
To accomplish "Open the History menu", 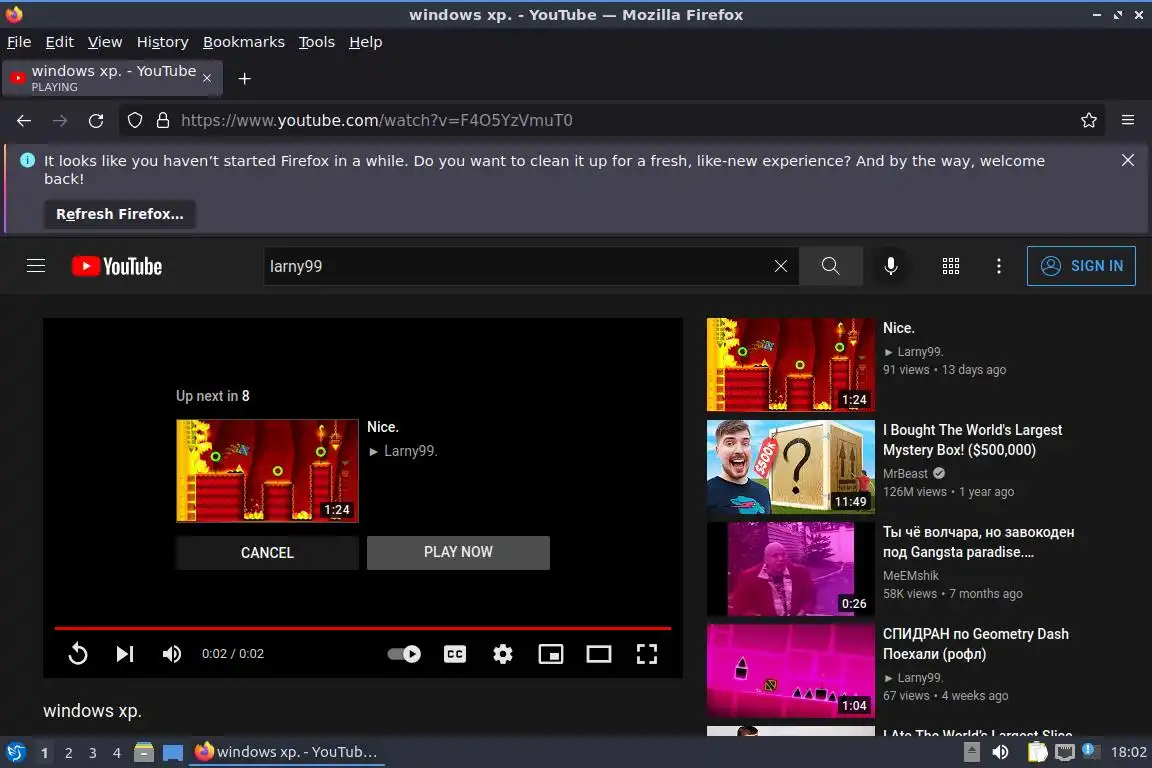I will click(x=162, y=42).
